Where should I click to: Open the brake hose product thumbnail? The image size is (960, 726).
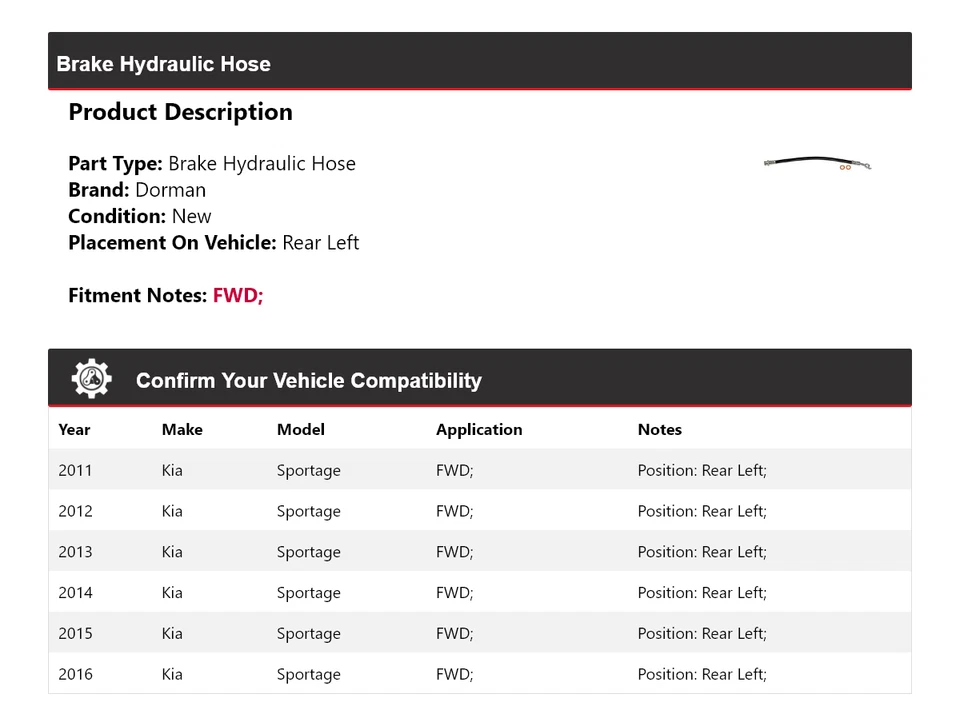817,163
